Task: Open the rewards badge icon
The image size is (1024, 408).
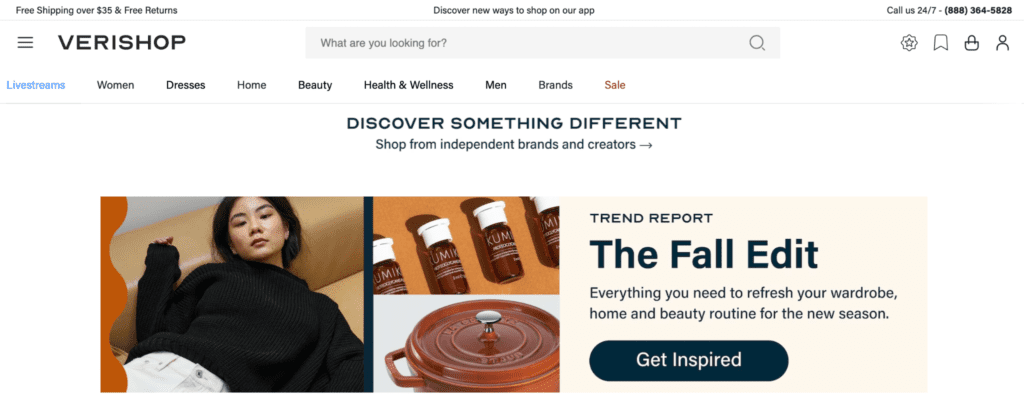Action: click(x=909, y=43)
